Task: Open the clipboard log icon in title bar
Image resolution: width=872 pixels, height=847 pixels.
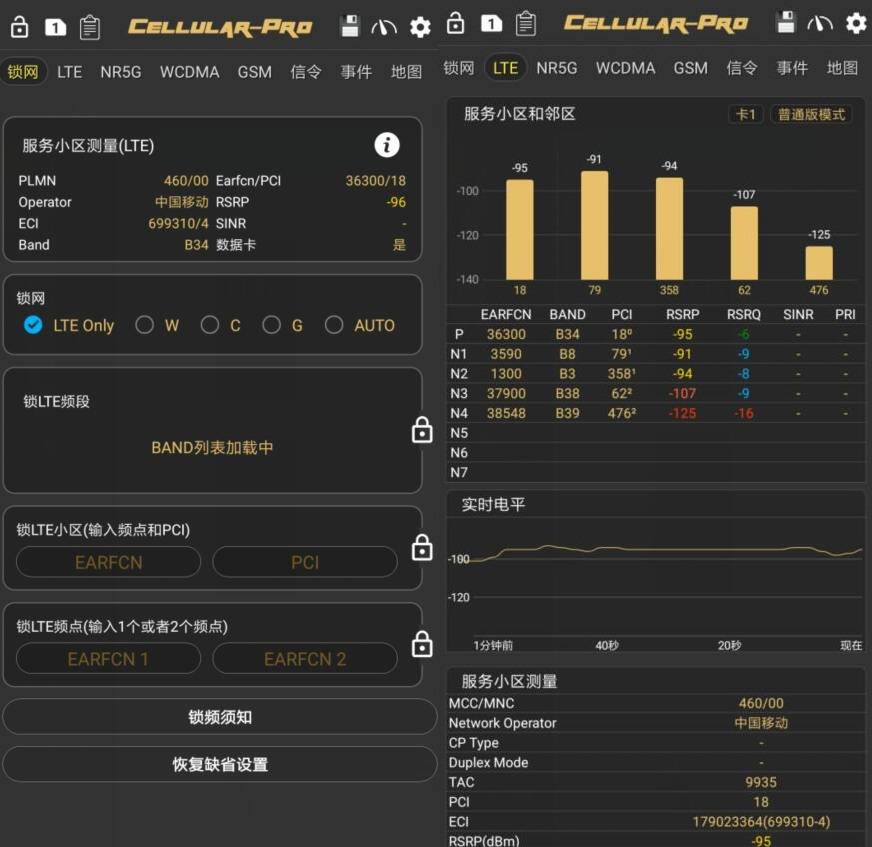Action: click(x=91, y=27)
